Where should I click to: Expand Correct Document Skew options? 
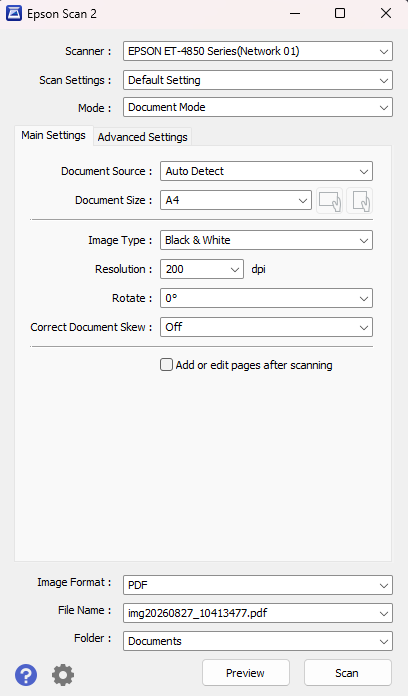click(266, 327)
